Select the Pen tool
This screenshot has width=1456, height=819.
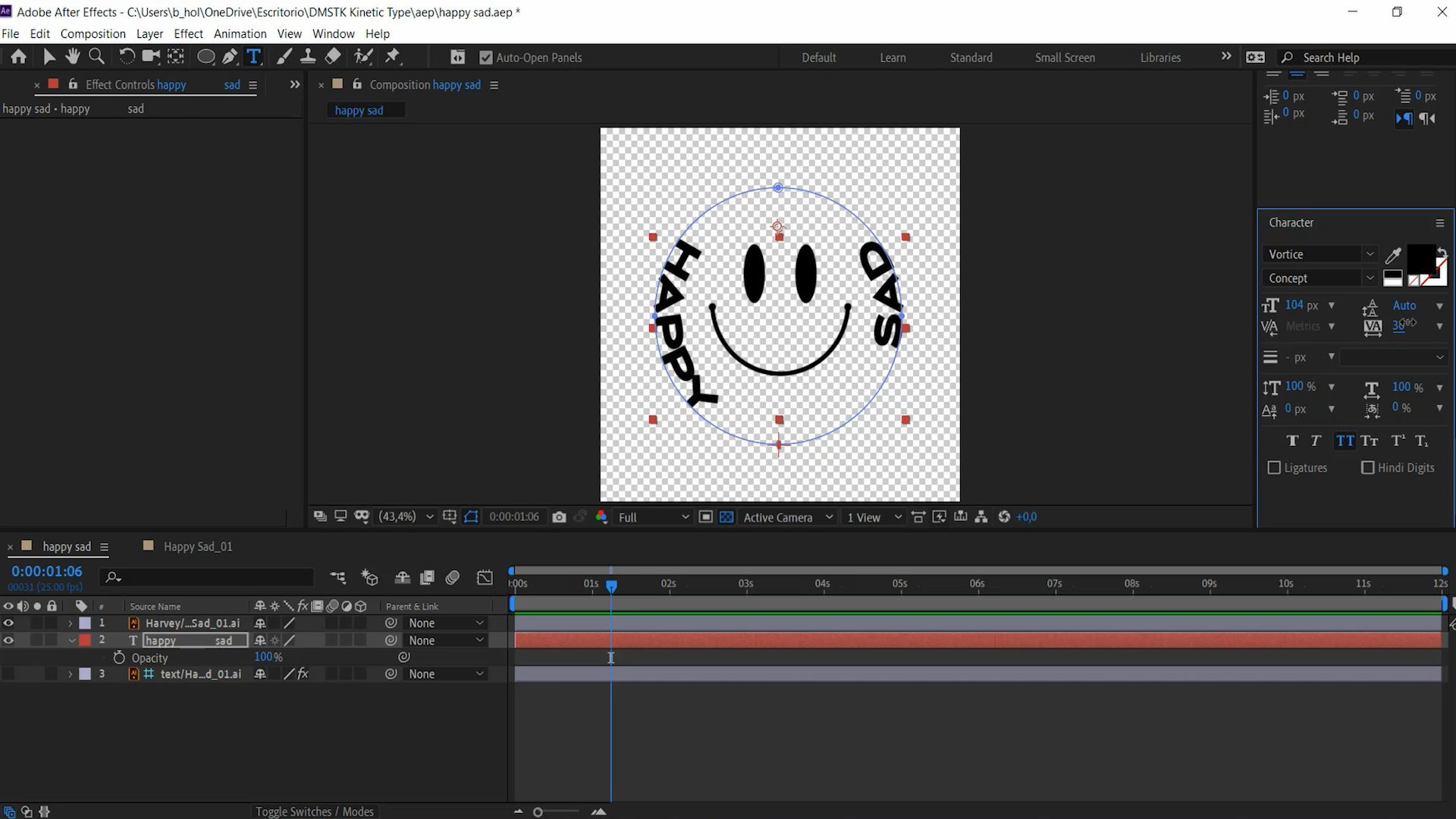230,57
